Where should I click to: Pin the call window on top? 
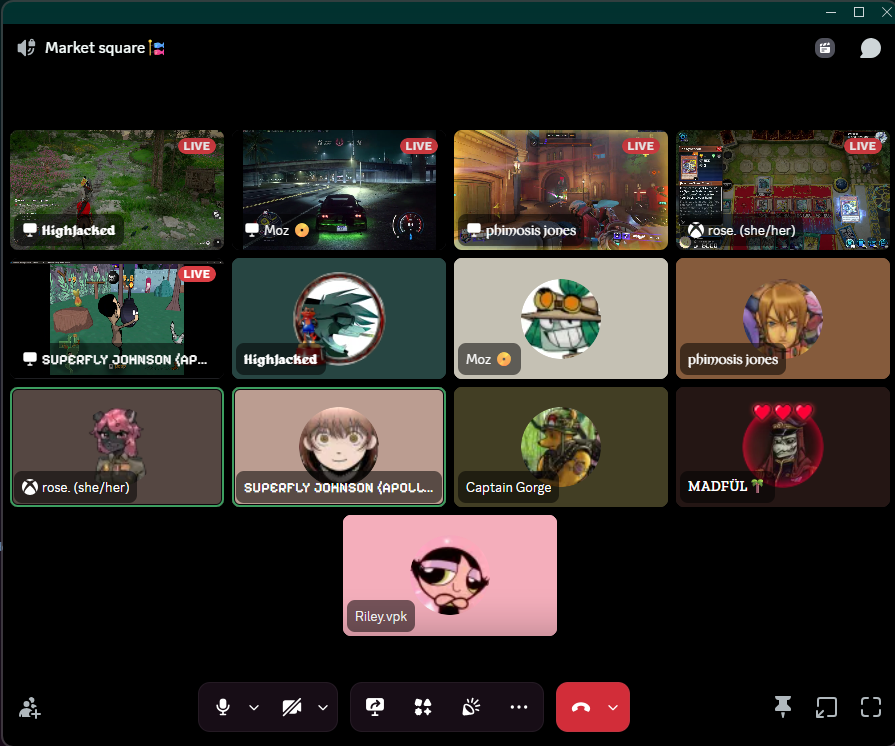[783, 707]
